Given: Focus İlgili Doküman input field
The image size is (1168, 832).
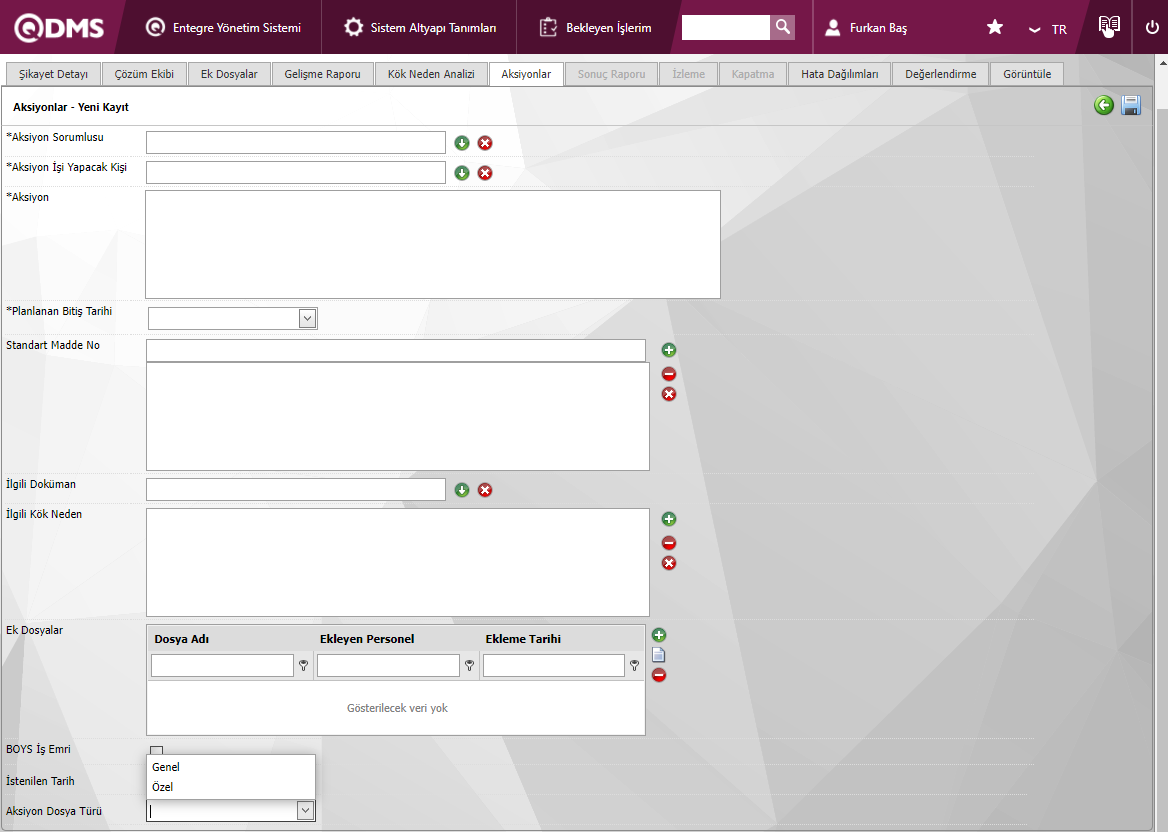Looking at the screenshot, I should point(296,489).
